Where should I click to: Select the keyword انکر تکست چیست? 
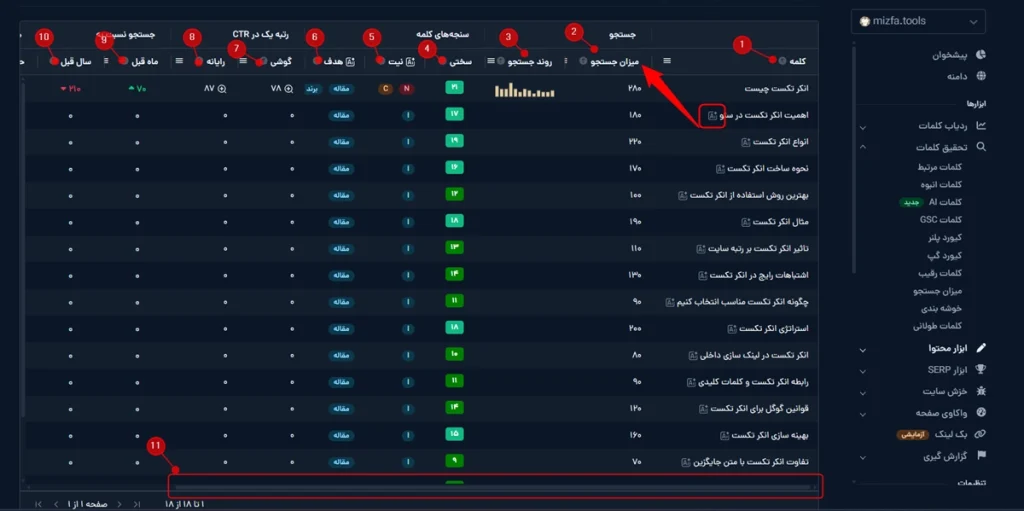(775, 89)
